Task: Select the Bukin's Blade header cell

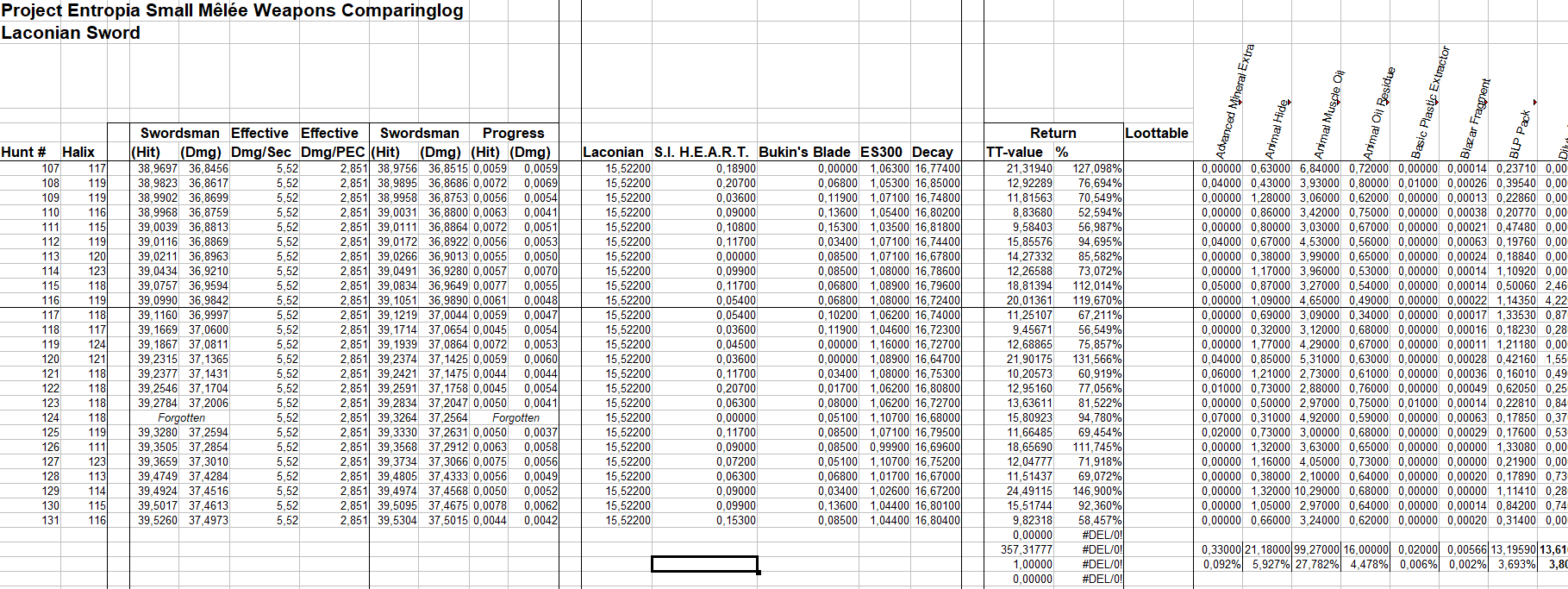Action: click(804, 153)
